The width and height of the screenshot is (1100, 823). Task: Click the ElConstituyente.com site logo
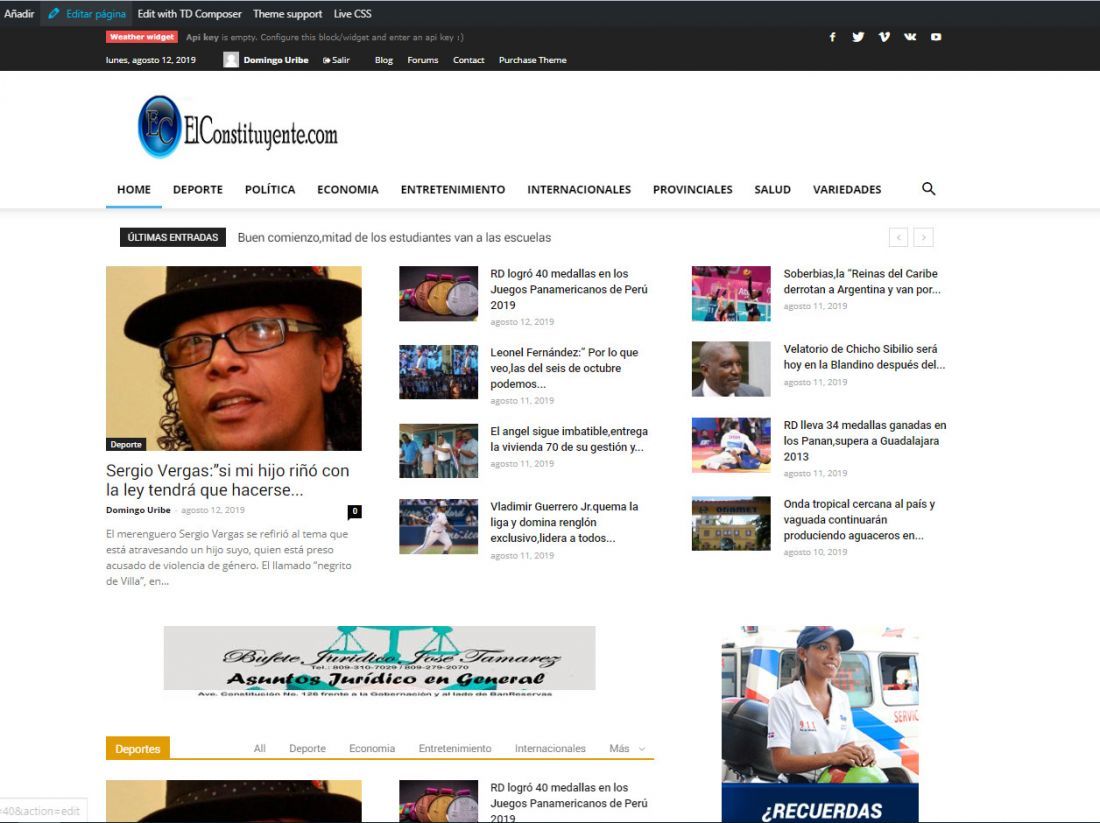point(238,127)
